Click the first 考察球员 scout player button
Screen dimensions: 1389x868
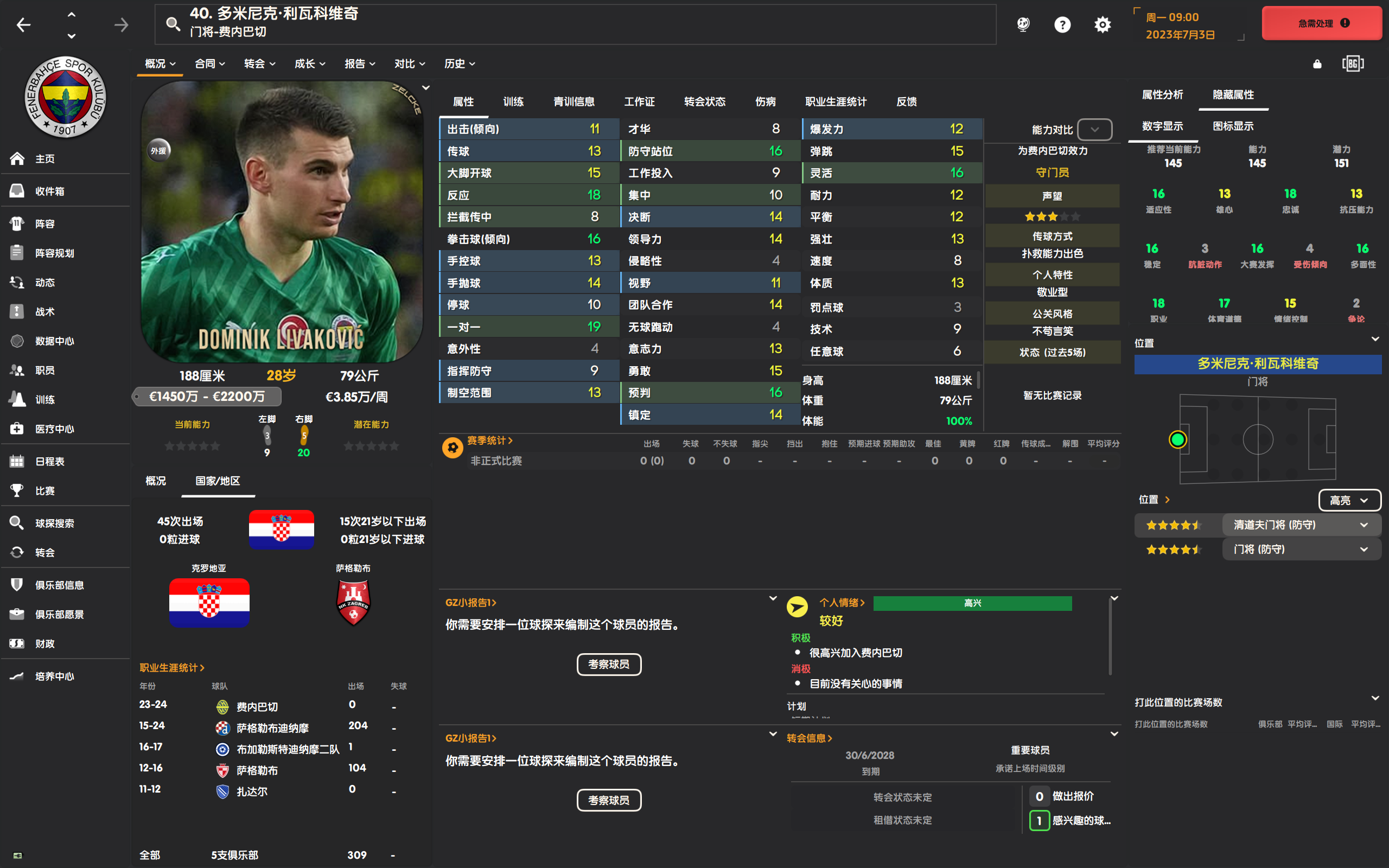point(608,664)
